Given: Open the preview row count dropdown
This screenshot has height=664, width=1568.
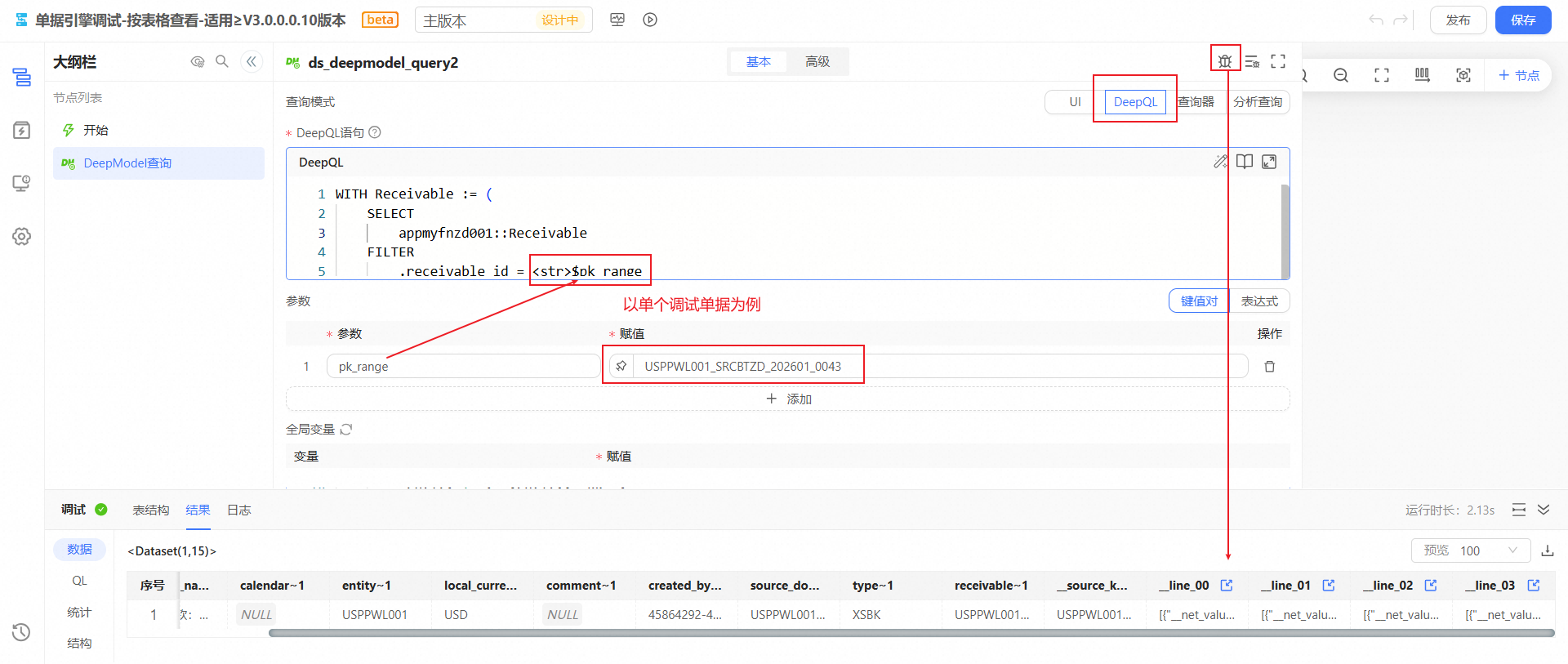Looking at the screenshot, I should pos(1469,550).
